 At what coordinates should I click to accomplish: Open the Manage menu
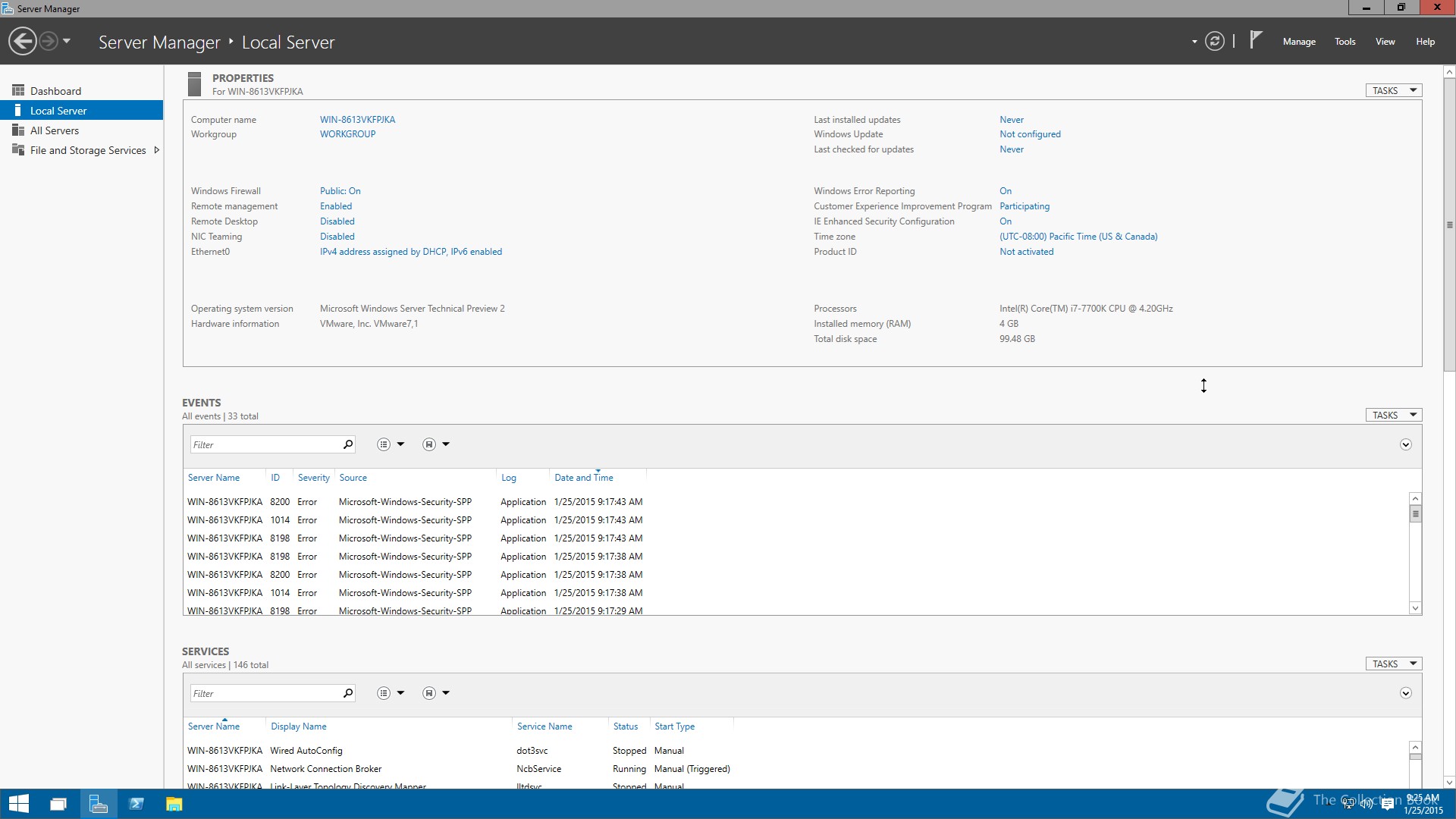[x=1299, y=42]
